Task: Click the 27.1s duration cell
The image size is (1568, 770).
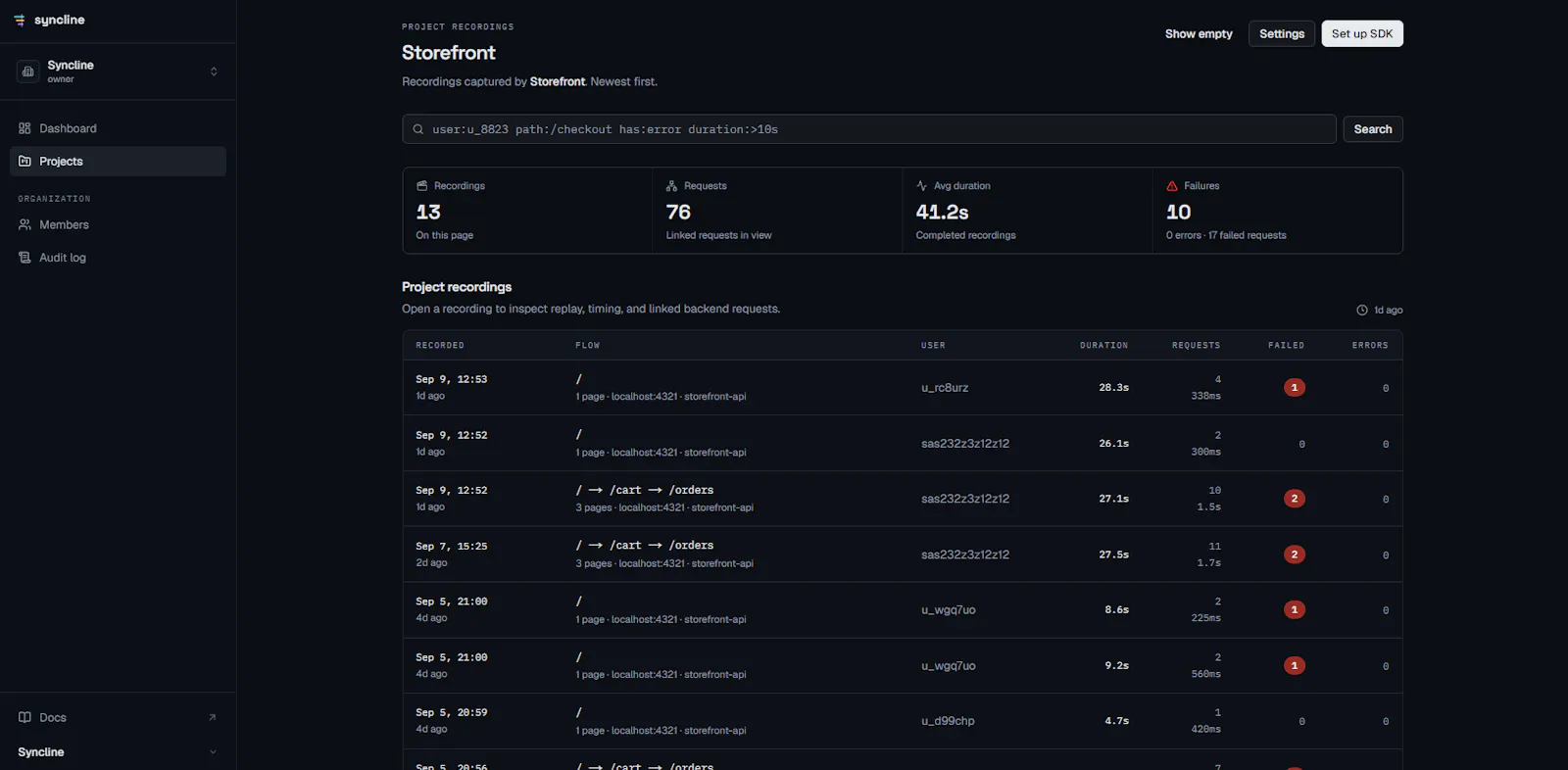Action: point(1114,499)
